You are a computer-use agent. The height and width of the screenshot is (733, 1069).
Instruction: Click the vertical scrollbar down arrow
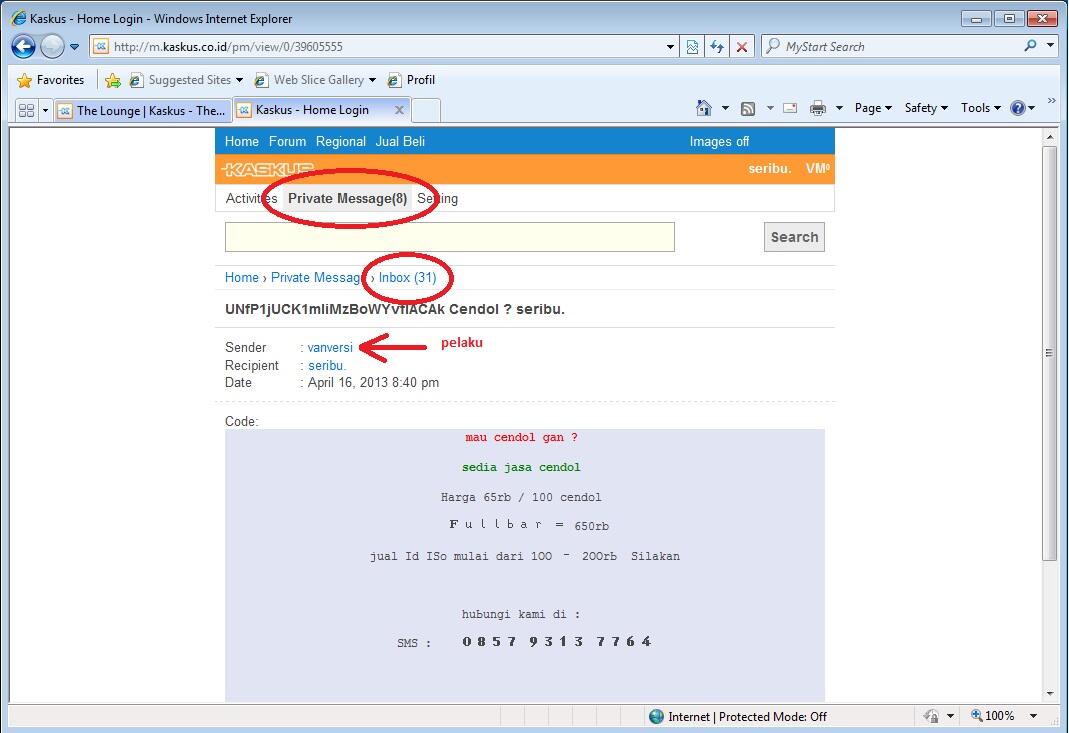click(1050, 693)
